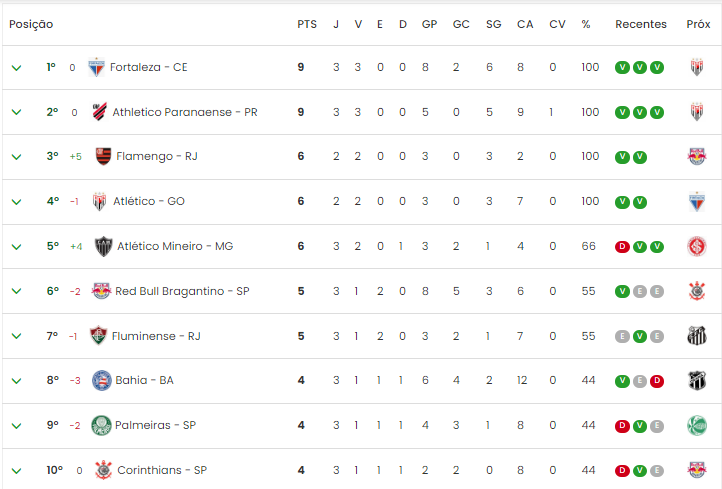Image resolution: width=722 pixels, height=489 pixels.
Task: Open Fluminense's next opponent Santos crest
Action: coord(697,336)
